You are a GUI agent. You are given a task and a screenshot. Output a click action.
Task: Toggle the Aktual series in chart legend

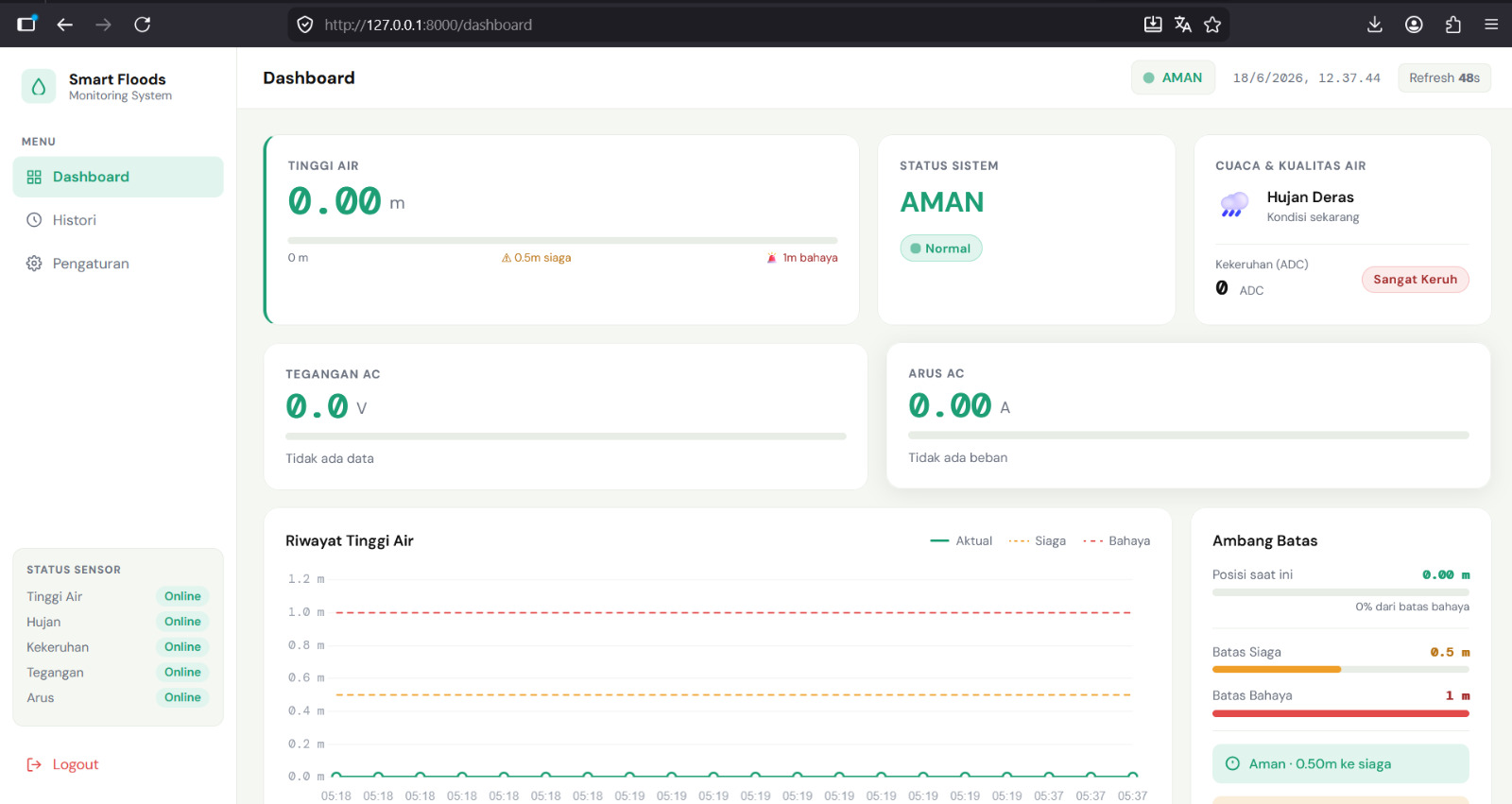[x=961, y=540]
